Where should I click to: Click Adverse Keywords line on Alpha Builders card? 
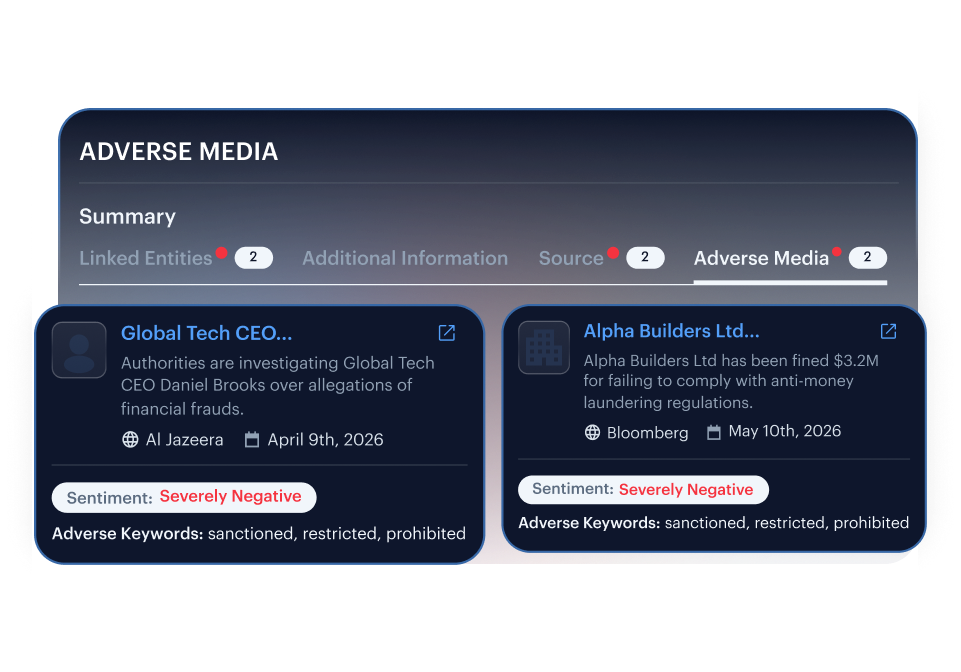pos(713,523)
